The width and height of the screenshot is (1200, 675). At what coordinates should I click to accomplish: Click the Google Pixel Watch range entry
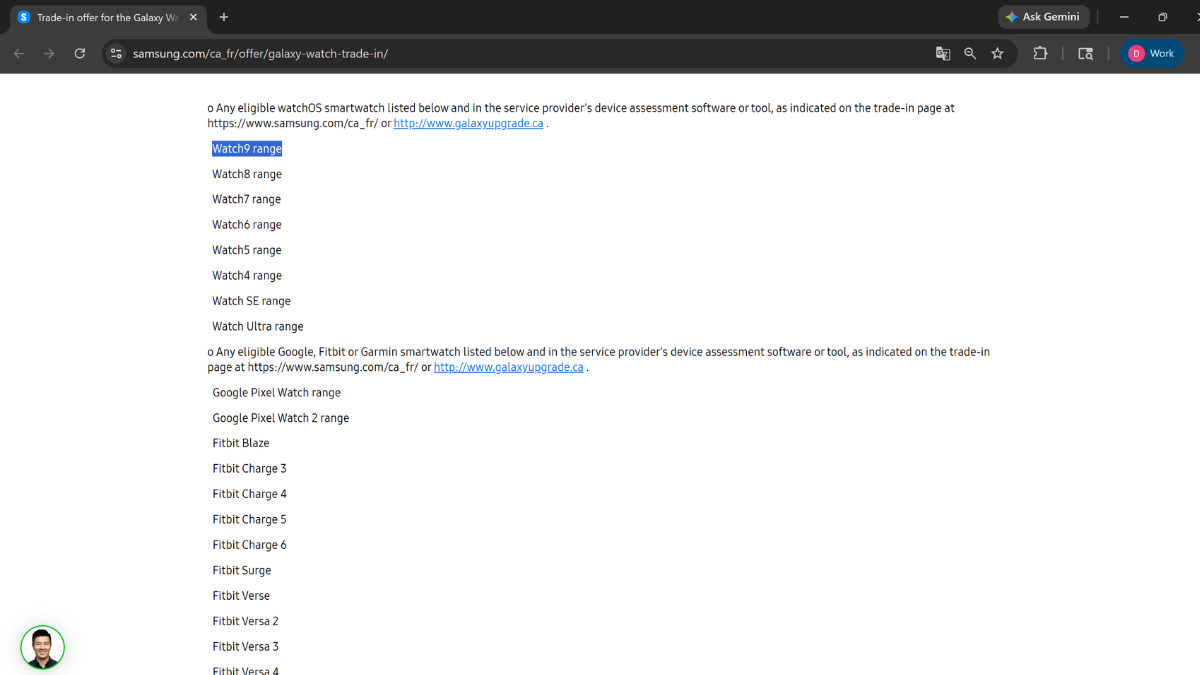click(x=276, y=392)
